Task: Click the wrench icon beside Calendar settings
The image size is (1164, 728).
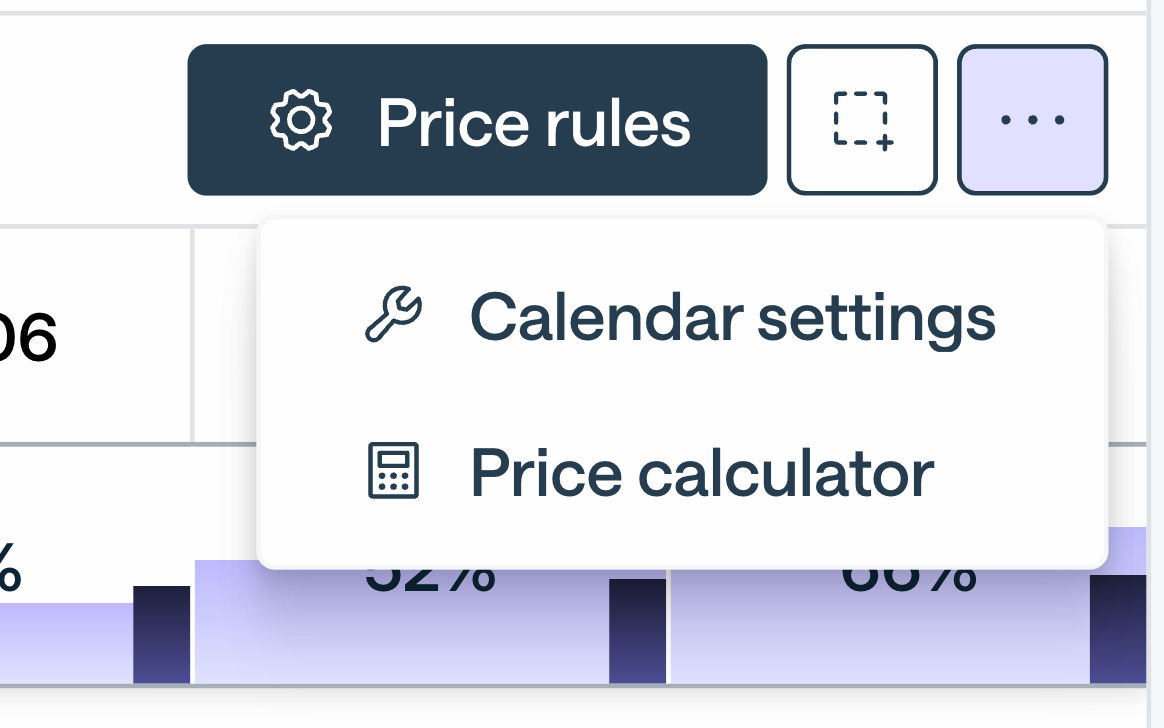Action: (x=393, y=315)
